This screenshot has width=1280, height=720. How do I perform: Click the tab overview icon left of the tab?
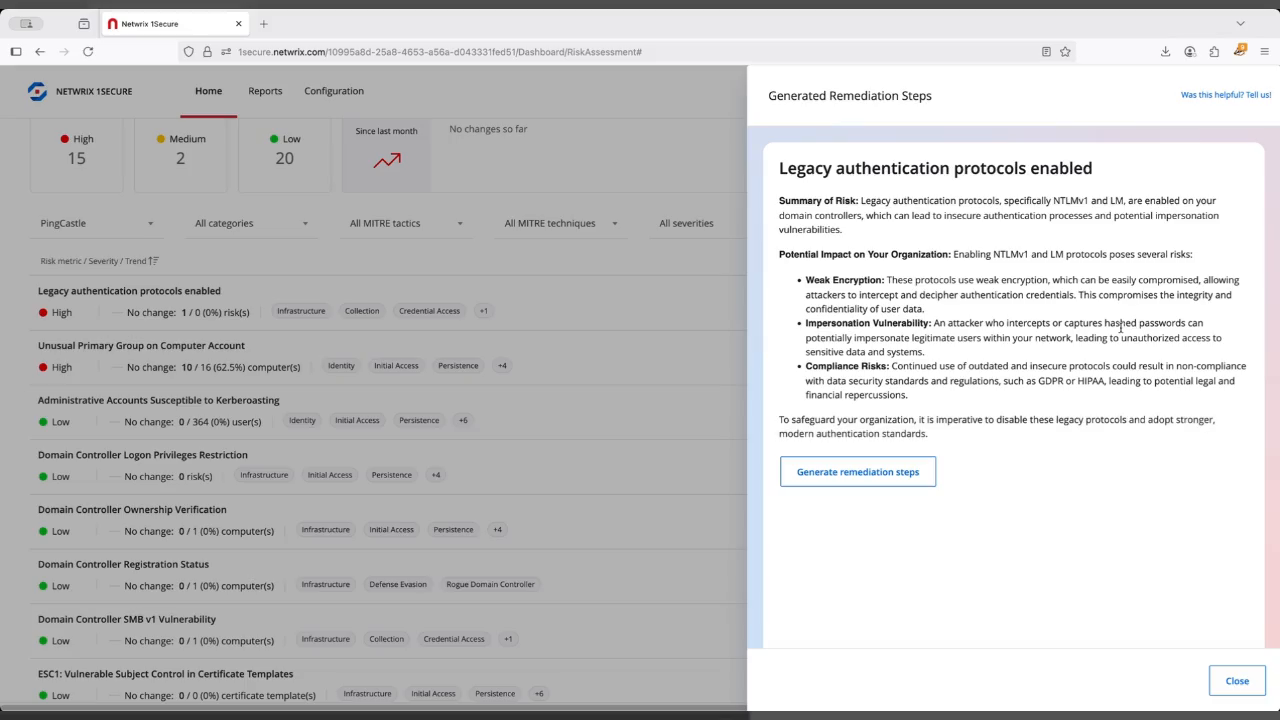[x=83, y=24]
